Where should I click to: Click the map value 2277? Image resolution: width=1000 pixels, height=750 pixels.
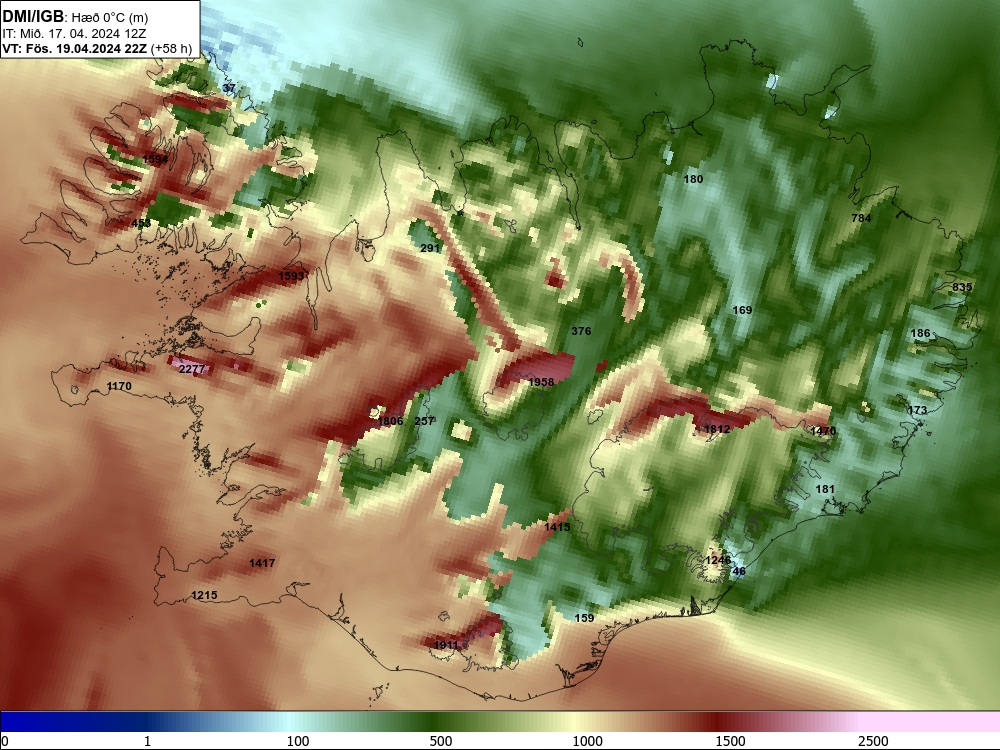(191, 369)
